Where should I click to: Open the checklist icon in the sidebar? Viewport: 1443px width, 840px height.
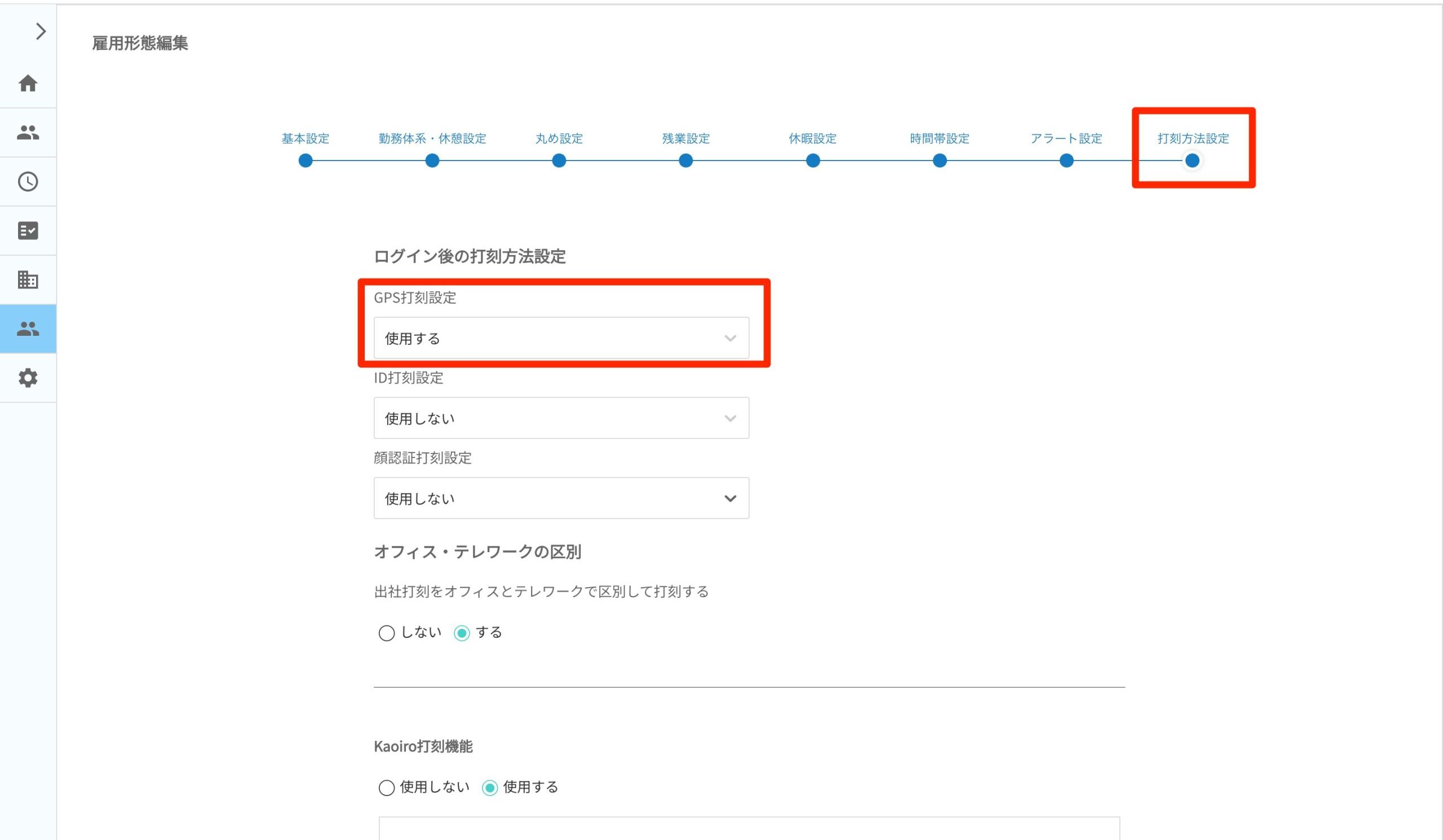[x=28, y=230]
